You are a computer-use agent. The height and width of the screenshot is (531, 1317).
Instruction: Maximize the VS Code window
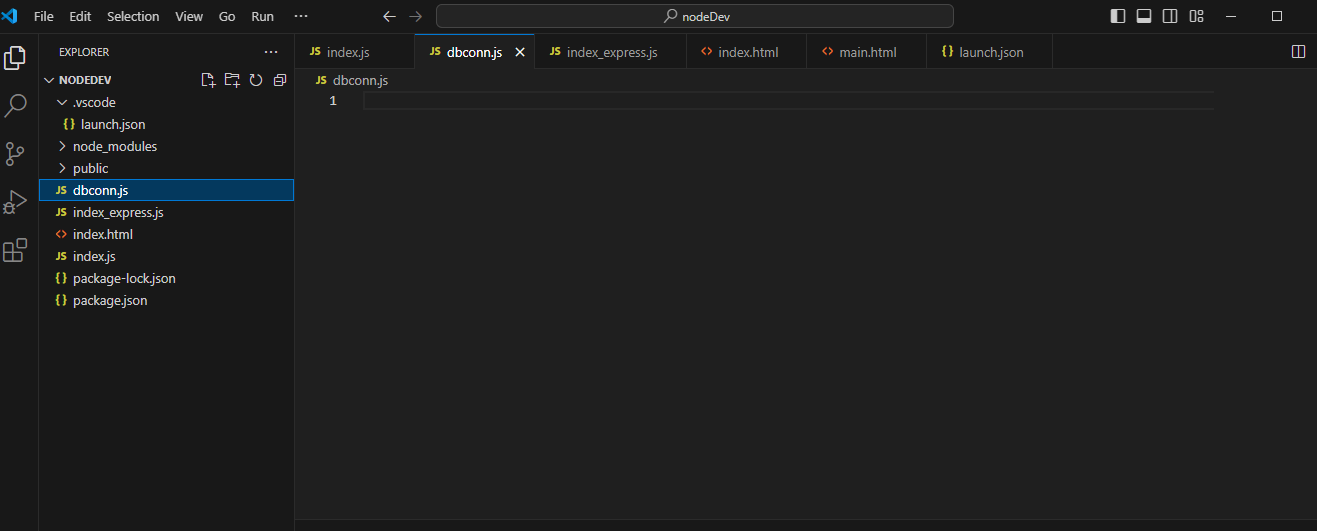[1277, 16]
